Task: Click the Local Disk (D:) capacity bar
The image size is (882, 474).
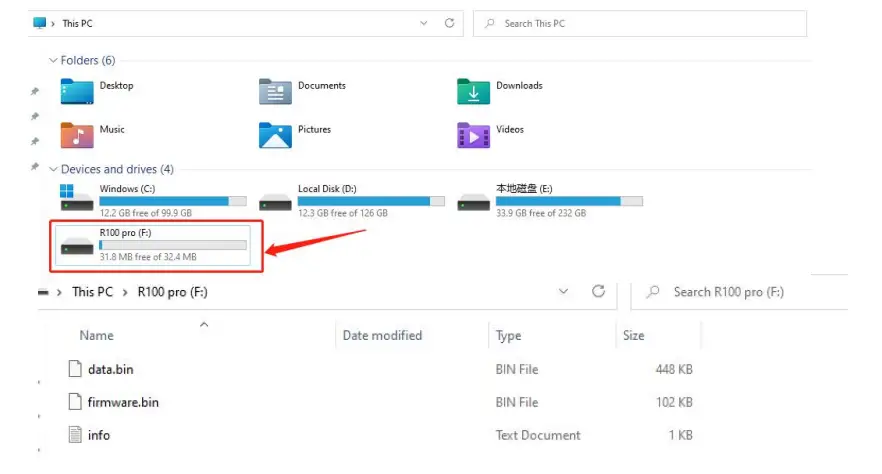Action: (371, 201)
